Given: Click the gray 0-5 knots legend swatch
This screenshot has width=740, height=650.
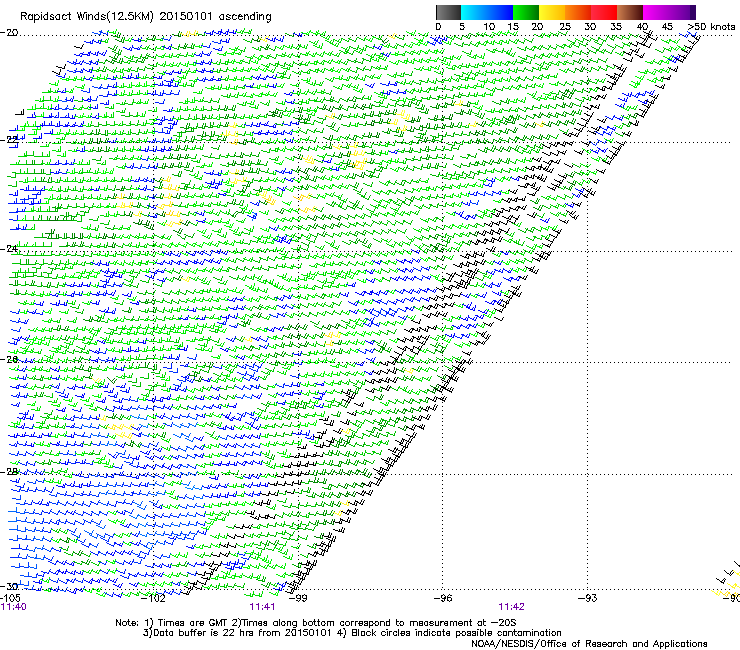Looking at the screenshot, I should pyautogui.click(x=448, y=12).
